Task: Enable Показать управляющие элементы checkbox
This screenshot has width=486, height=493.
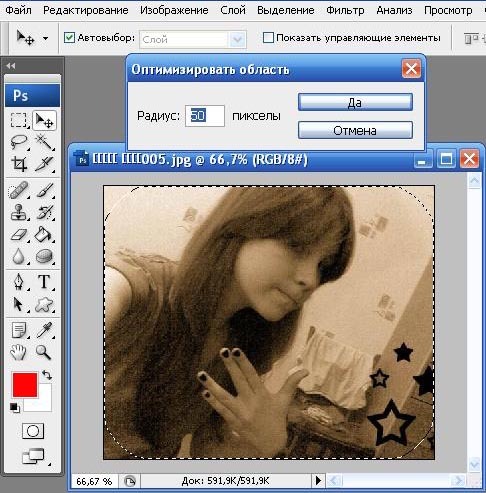Action: click(x=268, y=38)
